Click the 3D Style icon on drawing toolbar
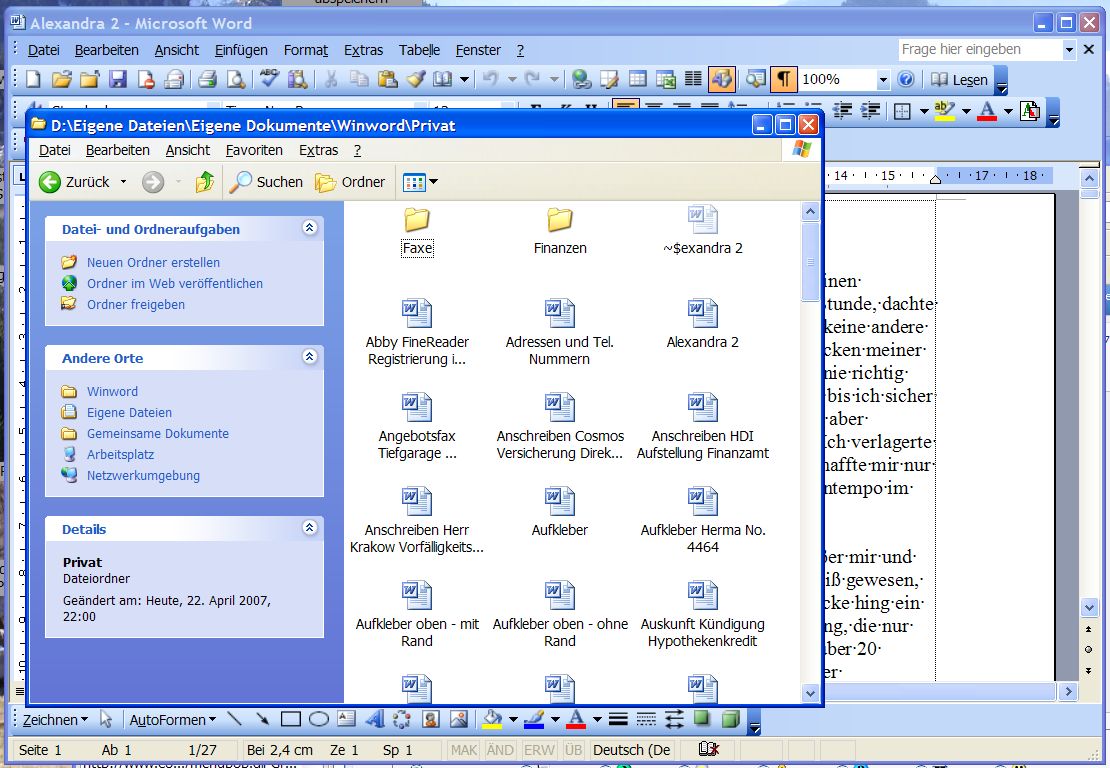The height and width of the screenshot is (768, 1110). (x=730, y=719)
